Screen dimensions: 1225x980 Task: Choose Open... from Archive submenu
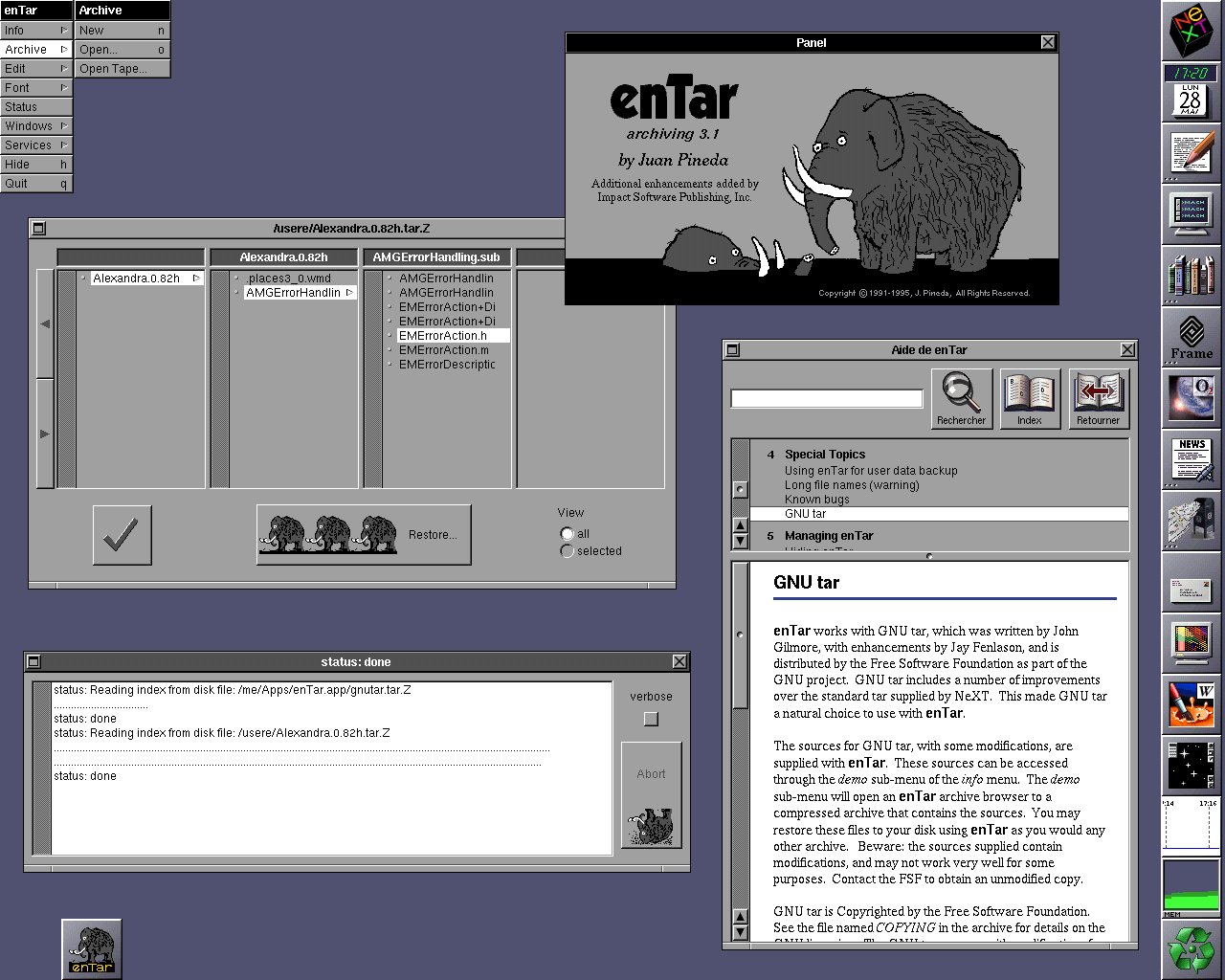[x=122, y=50]
